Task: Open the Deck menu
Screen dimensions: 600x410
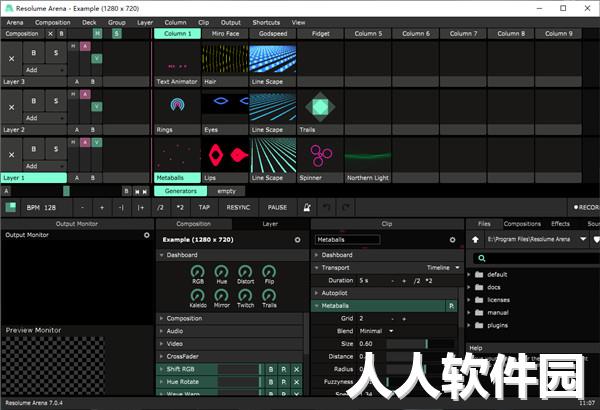Action: point(89,23)
